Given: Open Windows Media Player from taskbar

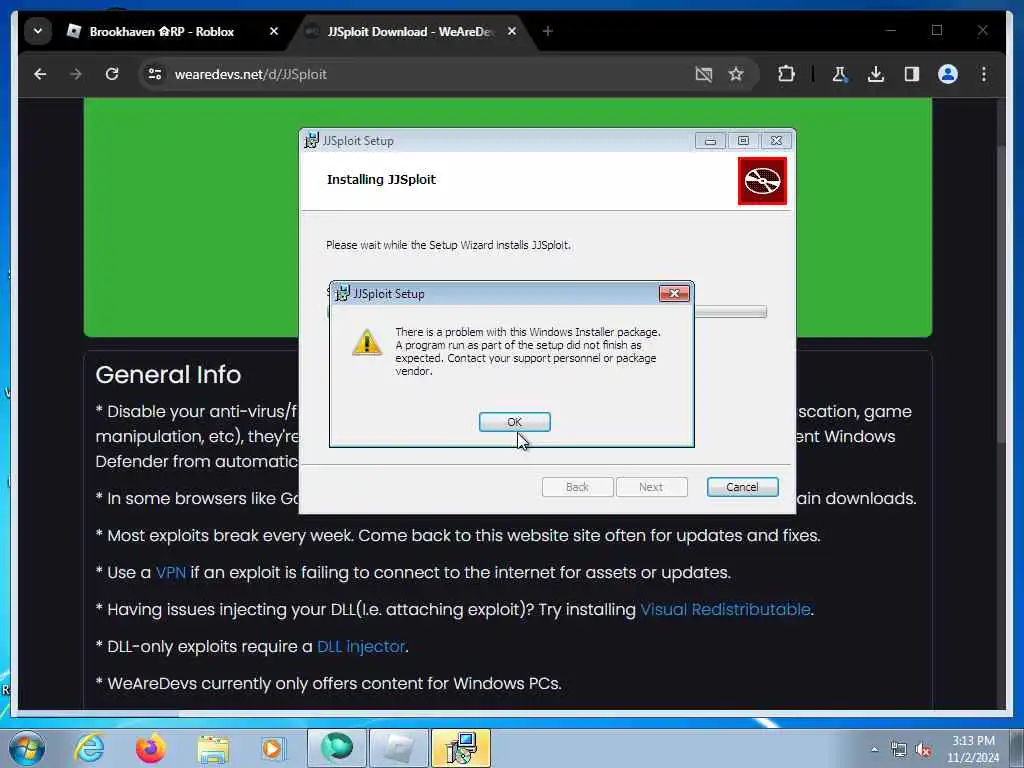Looking at the screenshot, I should point(273,748).
